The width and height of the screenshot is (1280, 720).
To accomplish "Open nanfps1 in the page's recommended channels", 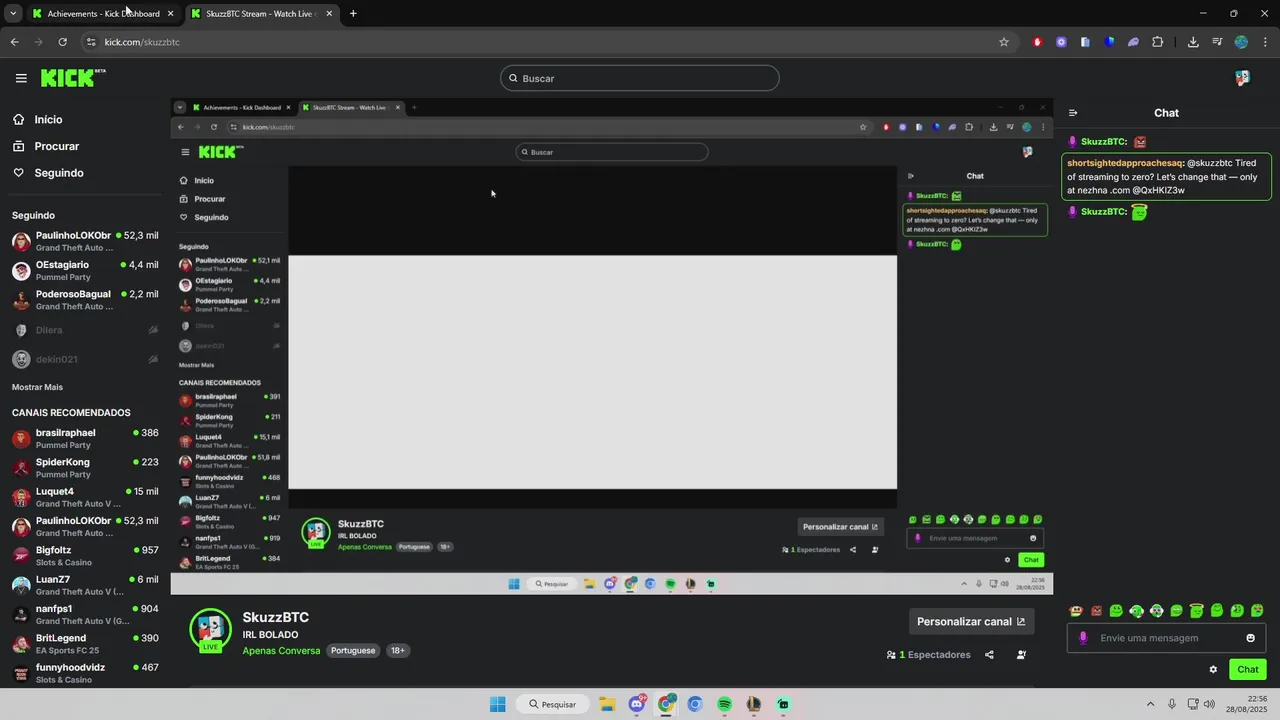I will (x=85, y=614).
